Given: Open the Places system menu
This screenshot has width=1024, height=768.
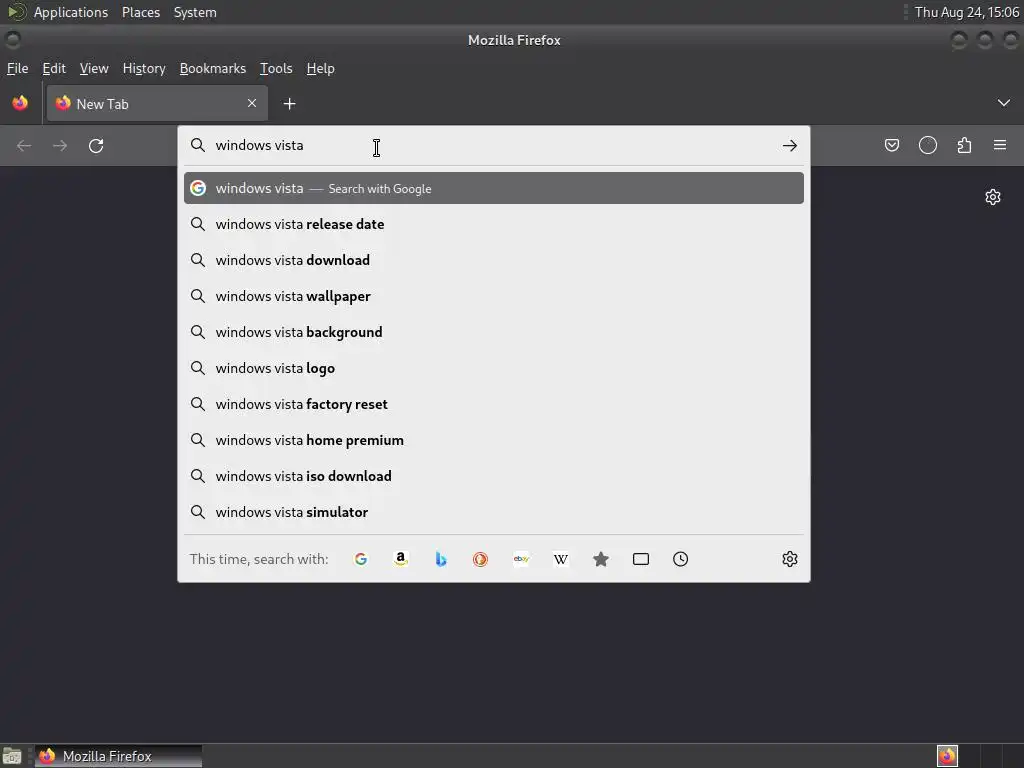Looking at the screenshot, I should [141, 12].
